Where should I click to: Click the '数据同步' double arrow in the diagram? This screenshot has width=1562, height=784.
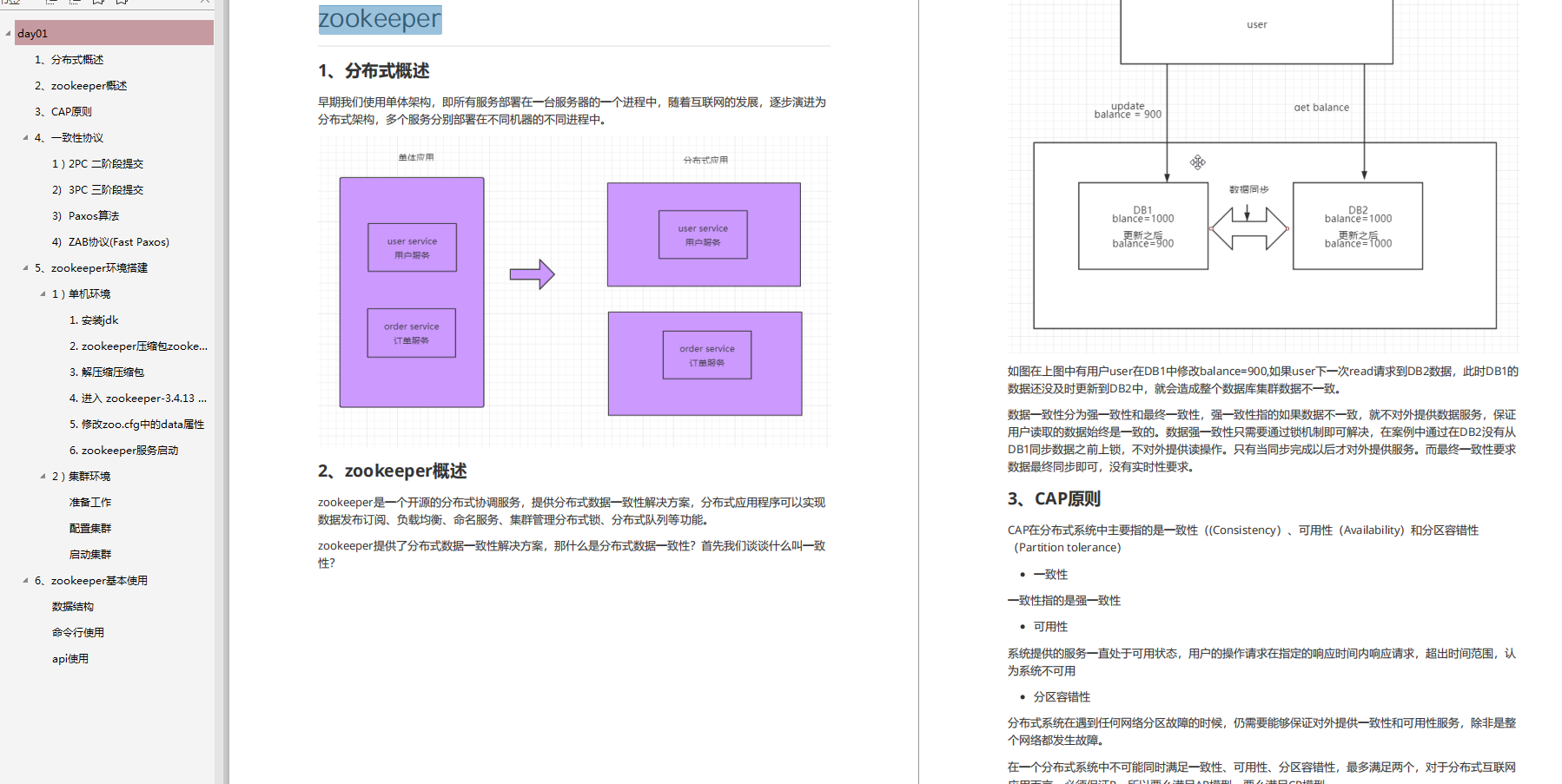tap(1249, 228)
